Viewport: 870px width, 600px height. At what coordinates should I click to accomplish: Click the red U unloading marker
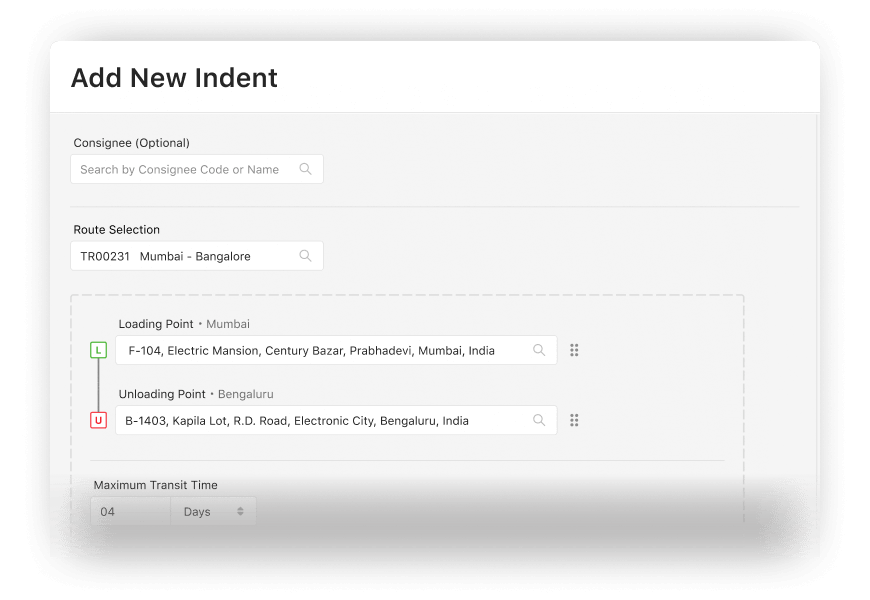click(x=99, y=420)
